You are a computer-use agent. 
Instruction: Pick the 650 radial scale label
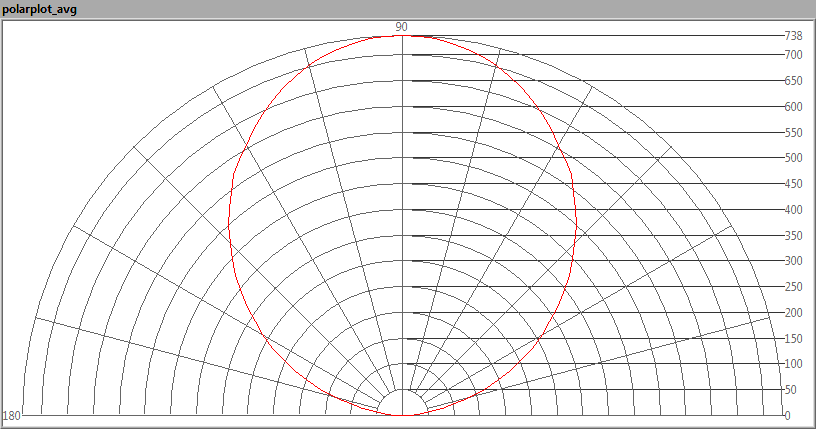793,81
